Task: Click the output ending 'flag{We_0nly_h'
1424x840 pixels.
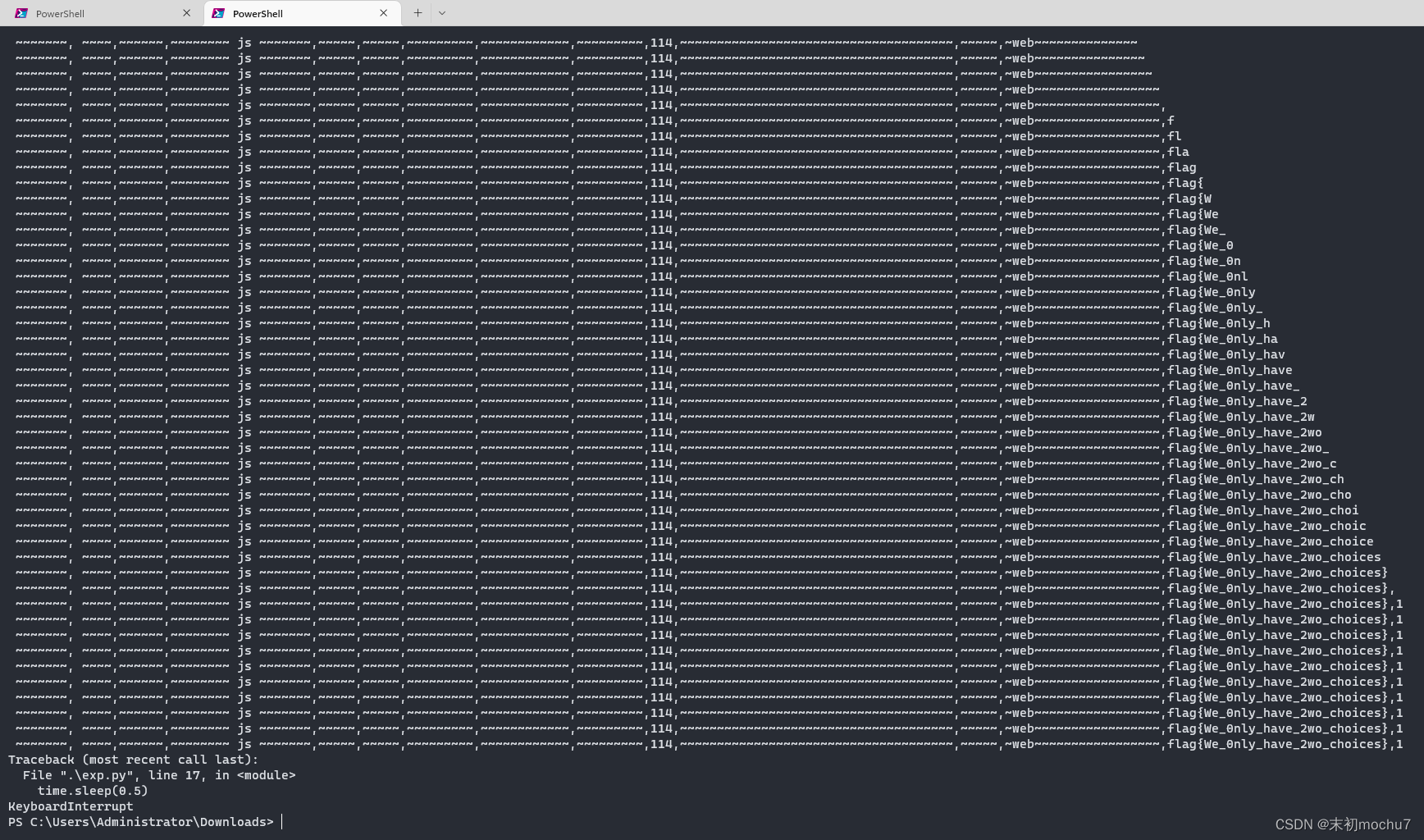Action: [x=642, y=323]
